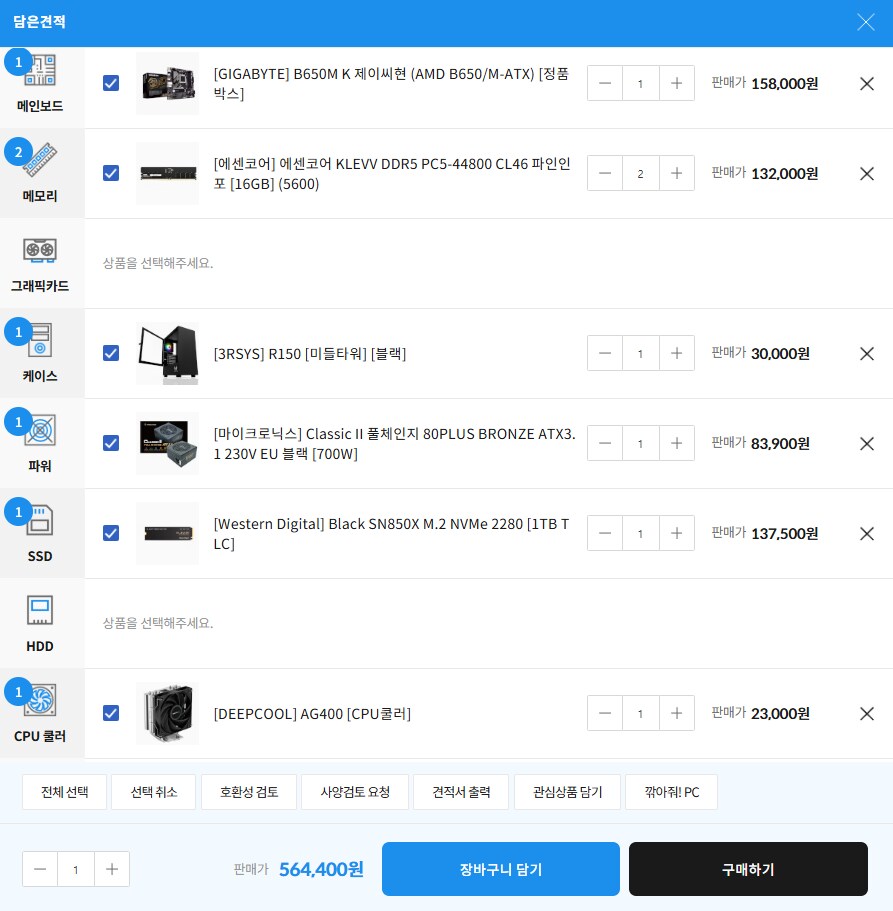Select the 케이스 category icon
The height and width of the screenshot is (911, 893).
click(40, 341)
